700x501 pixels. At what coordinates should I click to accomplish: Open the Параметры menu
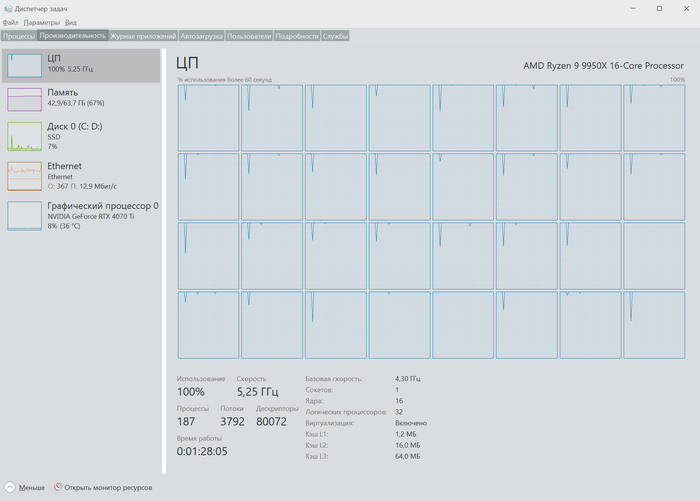coord(42,22)
